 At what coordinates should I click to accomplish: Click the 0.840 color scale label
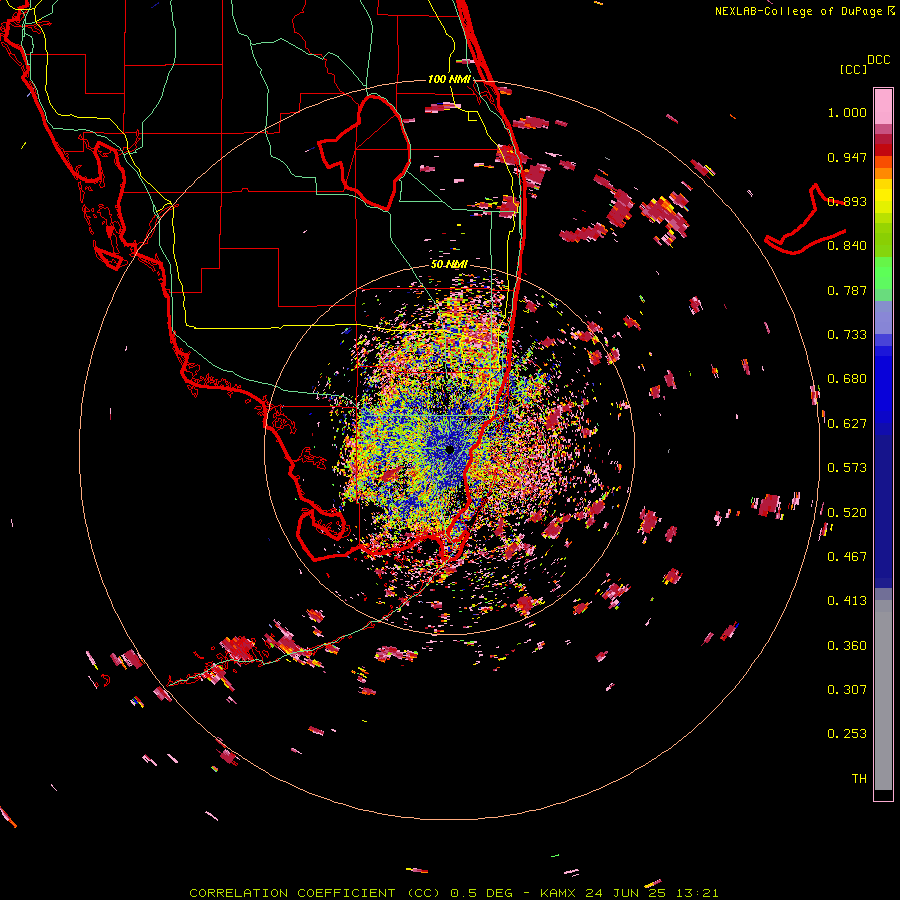[847, 246]
